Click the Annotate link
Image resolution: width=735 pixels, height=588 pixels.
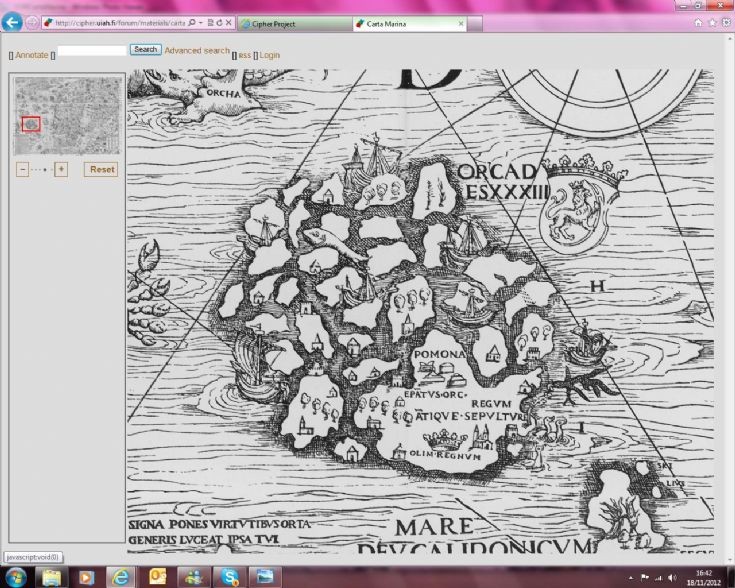point(32,55)
